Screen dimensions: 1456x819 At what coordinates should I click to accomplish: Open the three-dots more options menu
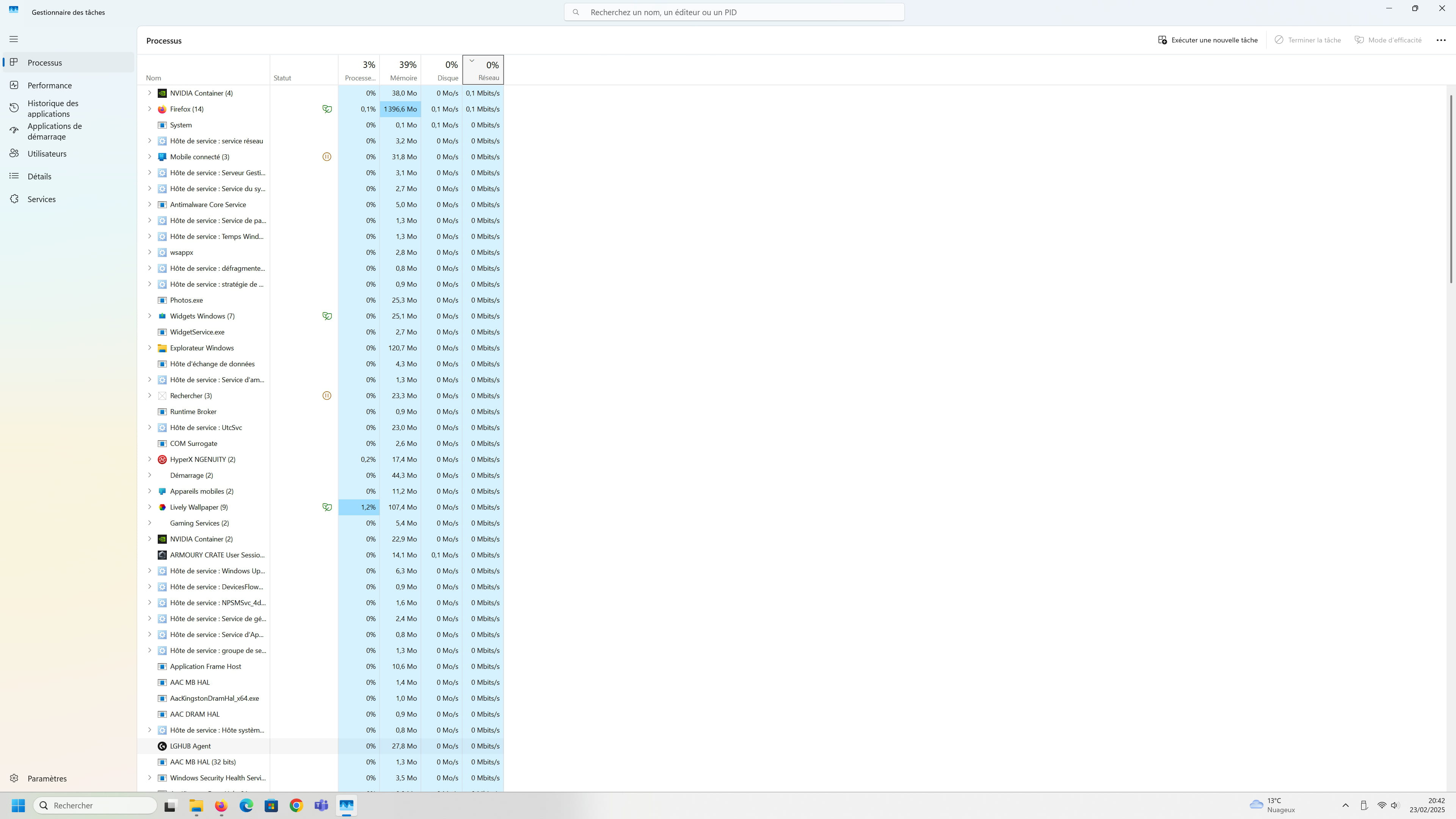pos(1441,40)
